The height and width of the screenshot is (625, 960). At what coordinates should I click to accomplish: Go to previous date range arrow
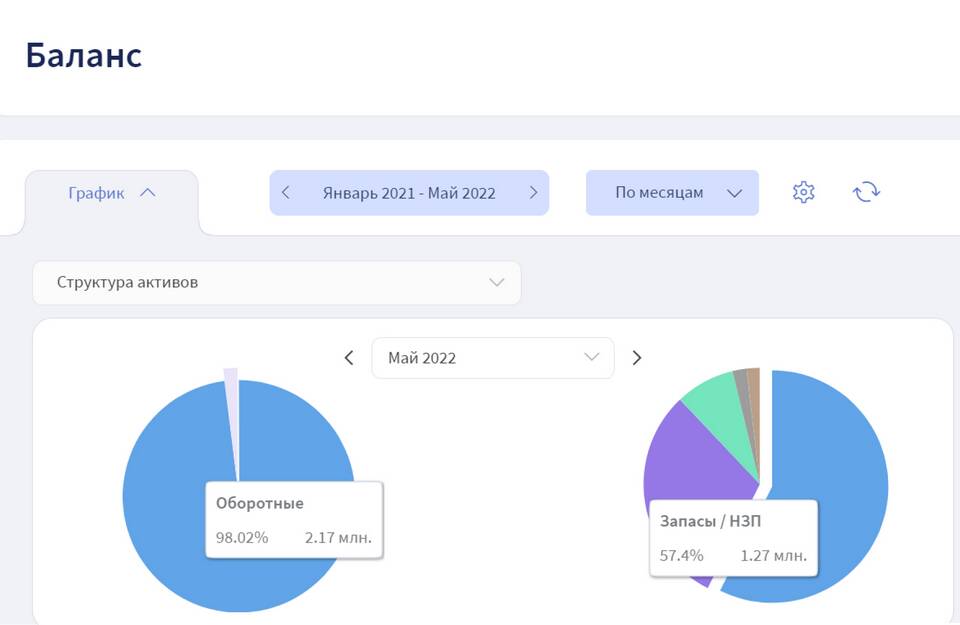click(285, 193)
